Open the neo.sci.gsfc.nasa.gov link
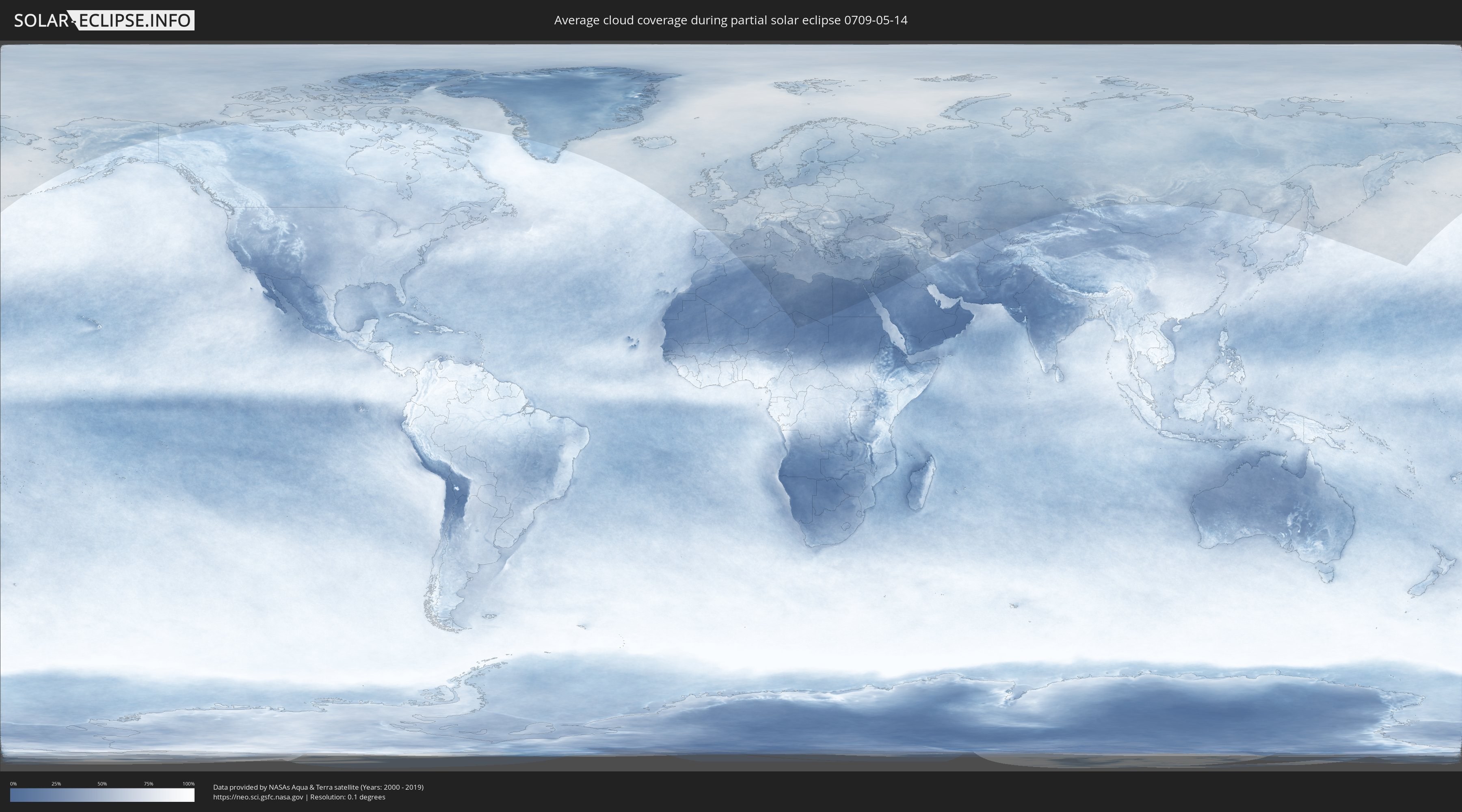Image resolution: width=1462 pixels, height=812 pixels. point(258,797)
